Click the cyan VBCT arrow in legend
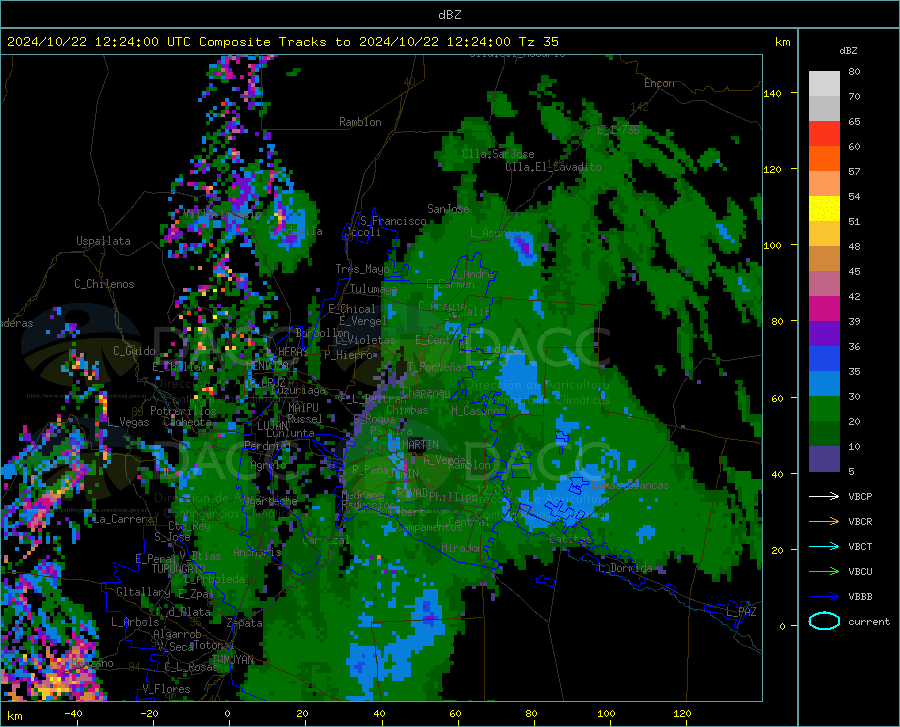This screenshot has height=727, width=900. [x=824, y=546]
